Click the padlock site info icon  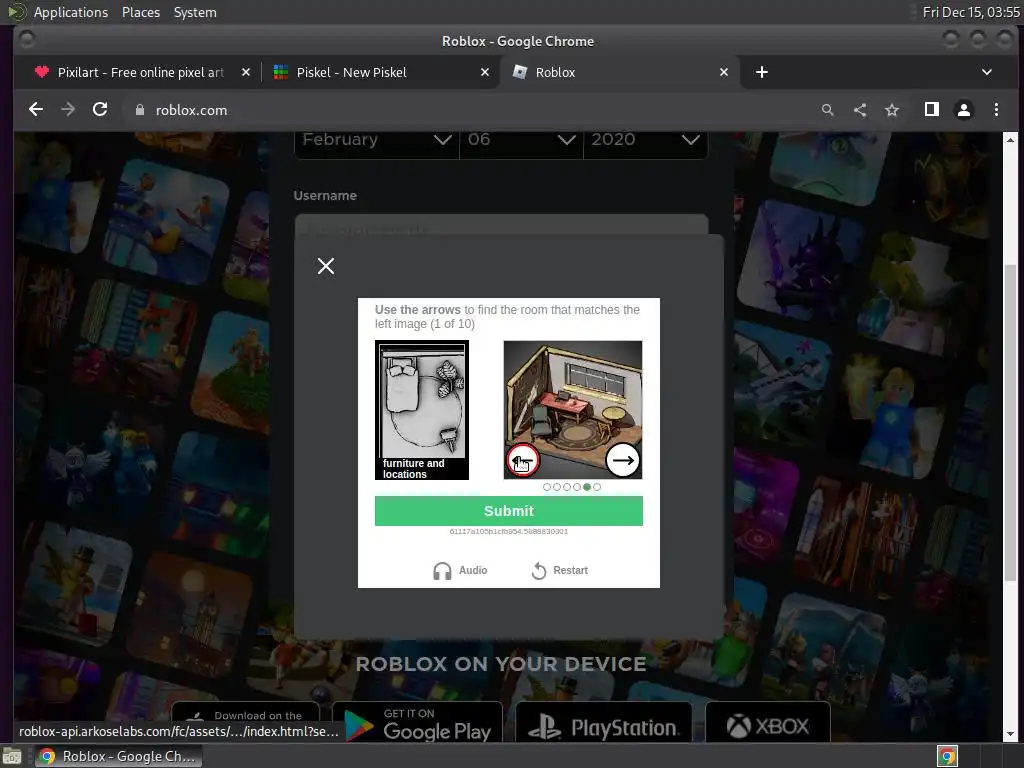[140, 110]
